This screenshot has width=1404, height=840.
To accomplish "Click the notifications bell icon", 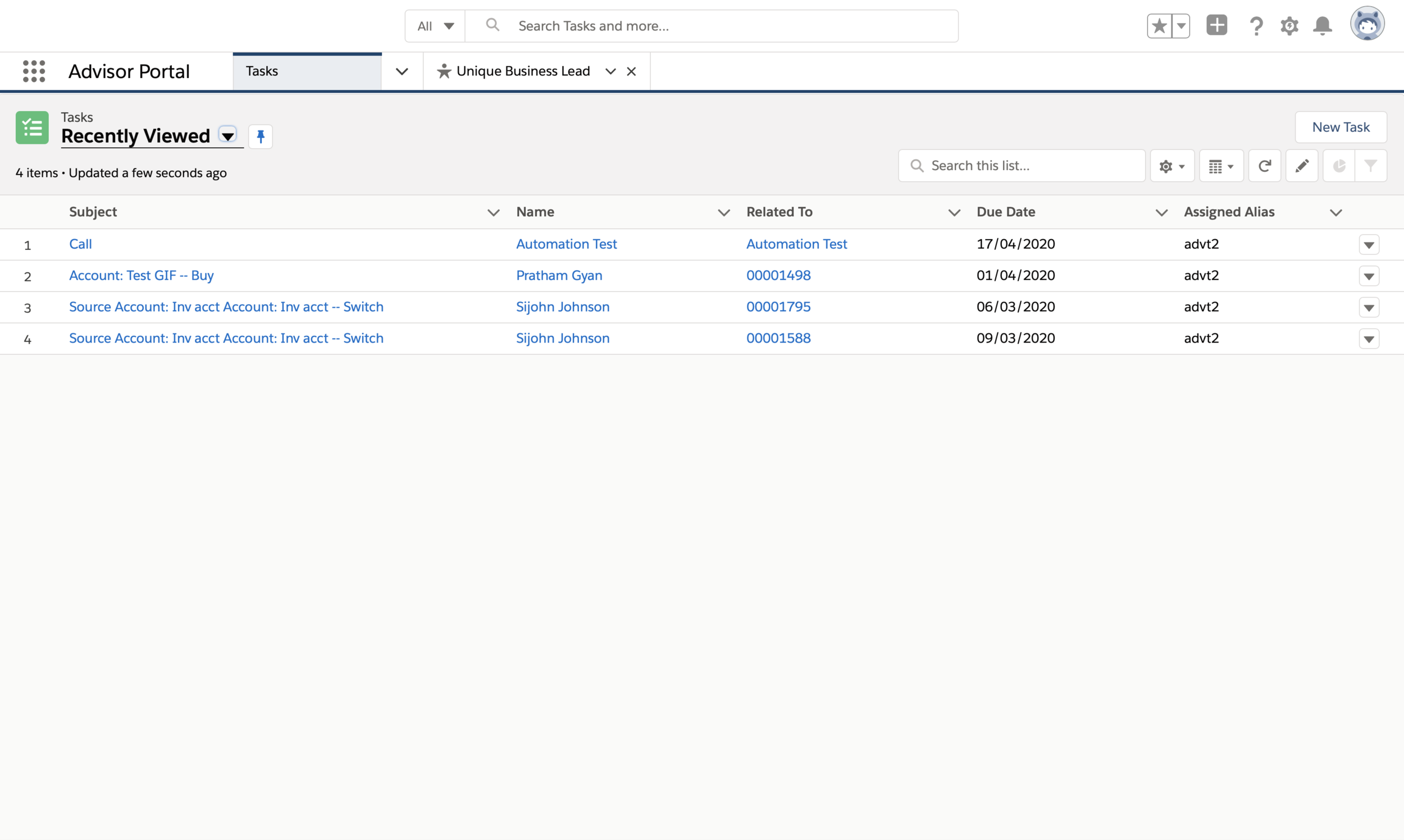I will pos(1323,26).
